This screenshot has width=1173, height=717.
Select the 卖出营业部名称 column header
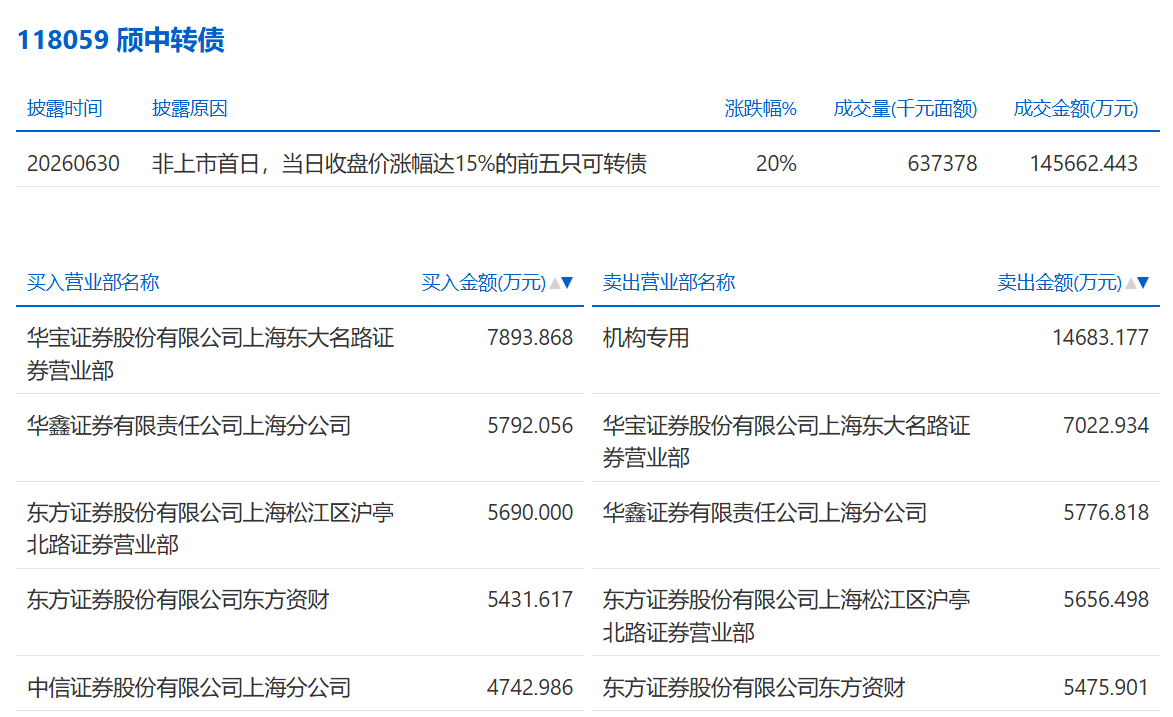tap(669, 282)
